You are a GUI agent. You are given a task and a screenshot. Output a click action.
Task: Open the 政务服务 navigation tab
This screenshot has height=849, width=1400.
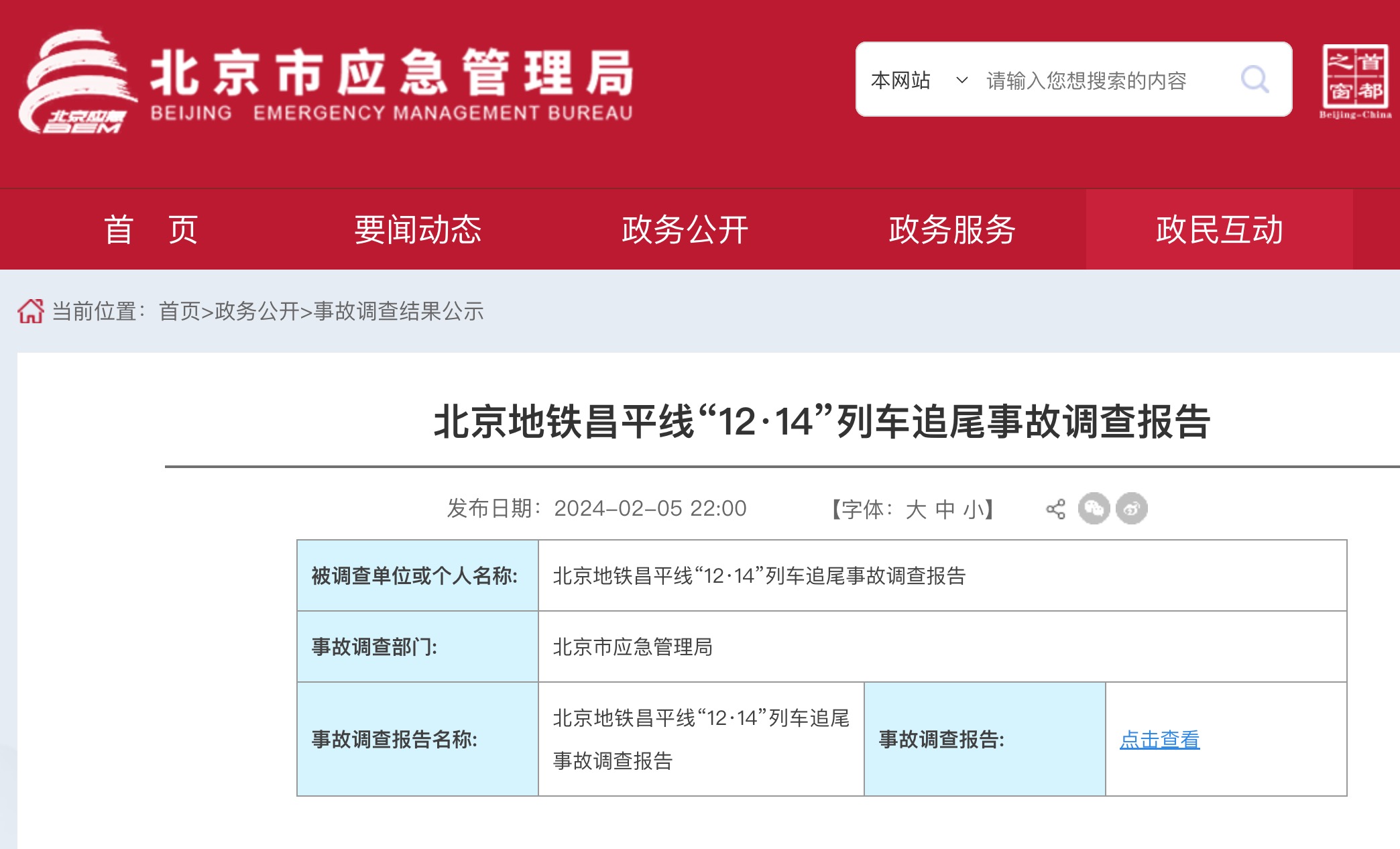(952, 230)
